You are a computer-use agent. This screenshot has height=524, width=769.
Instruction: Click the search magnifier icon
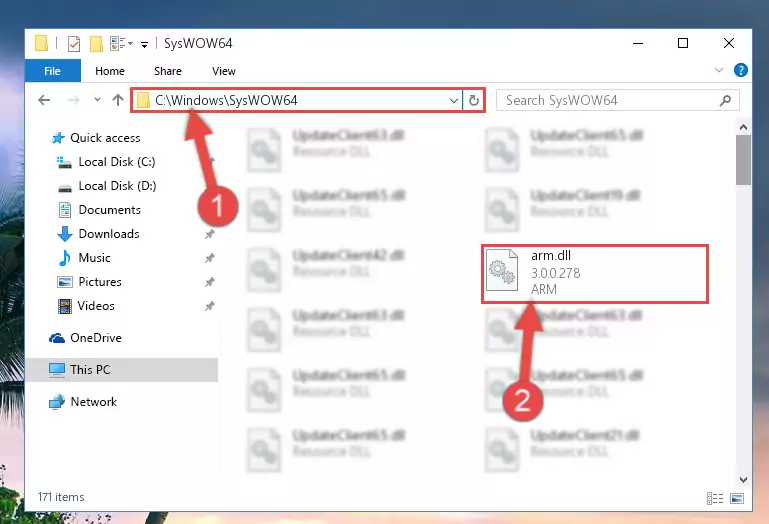tap(725, 101)
